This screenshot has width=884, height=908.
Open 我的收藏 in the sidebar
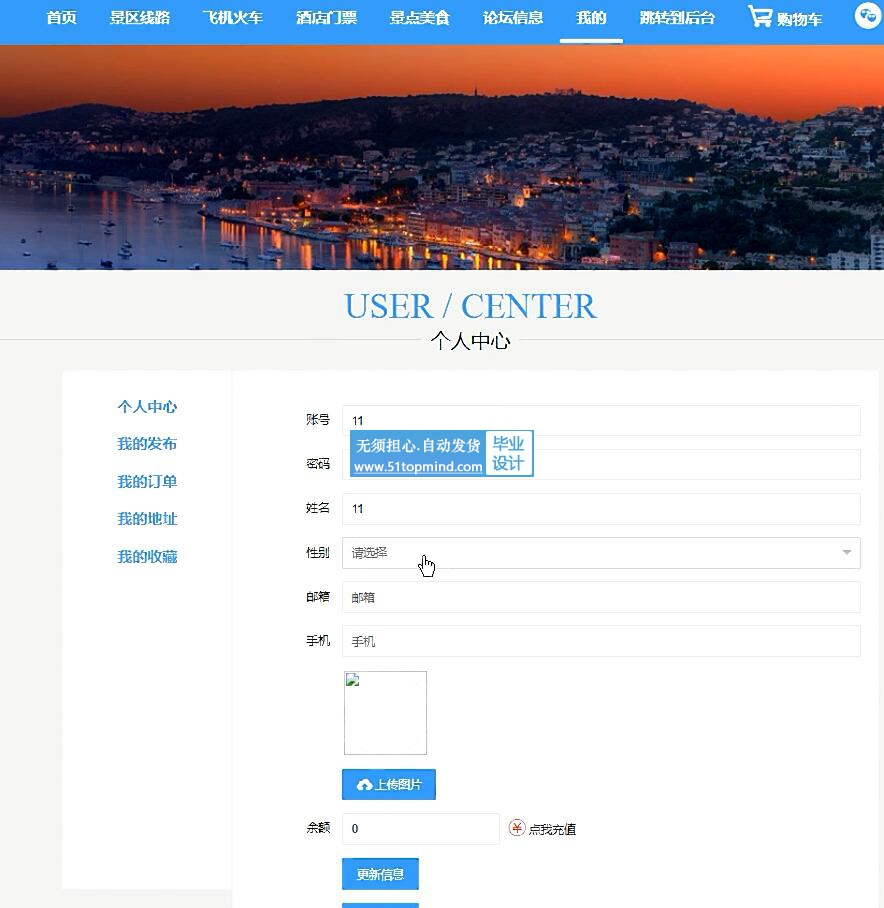(x=147, y=556)
